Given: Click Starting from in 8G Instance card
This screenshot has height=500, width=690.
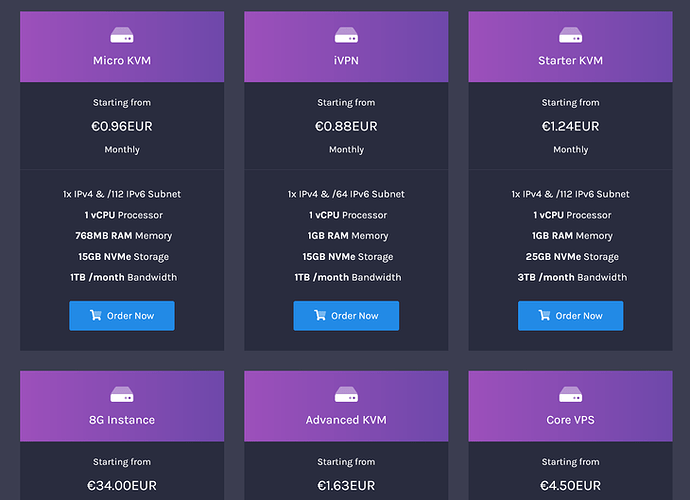Looking at the screenshot, I should (122, 462).
